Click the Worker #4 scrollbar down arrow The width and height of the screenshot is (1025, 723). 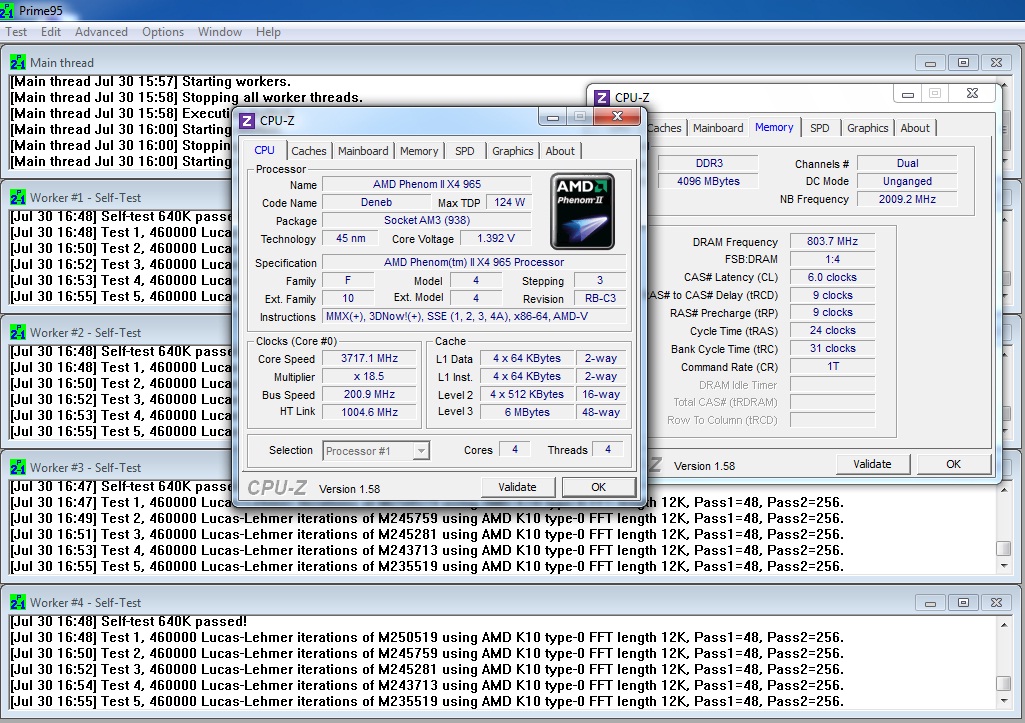(1004, 701)
